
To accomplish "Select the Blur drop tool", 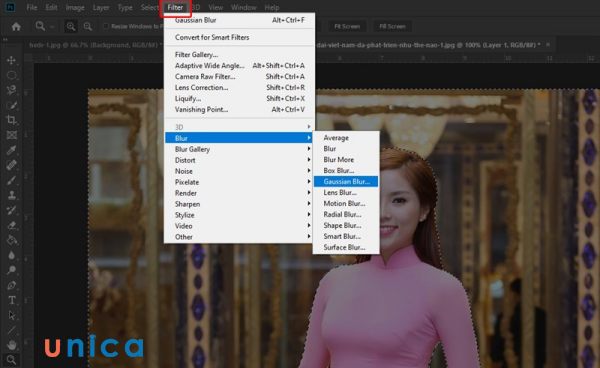I will click(11, 255).
